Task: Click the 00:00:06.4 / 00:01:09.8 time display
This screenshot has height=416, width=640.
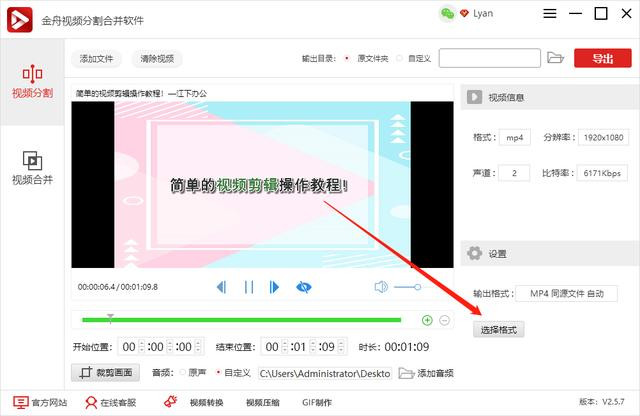Action: [118, 287]
